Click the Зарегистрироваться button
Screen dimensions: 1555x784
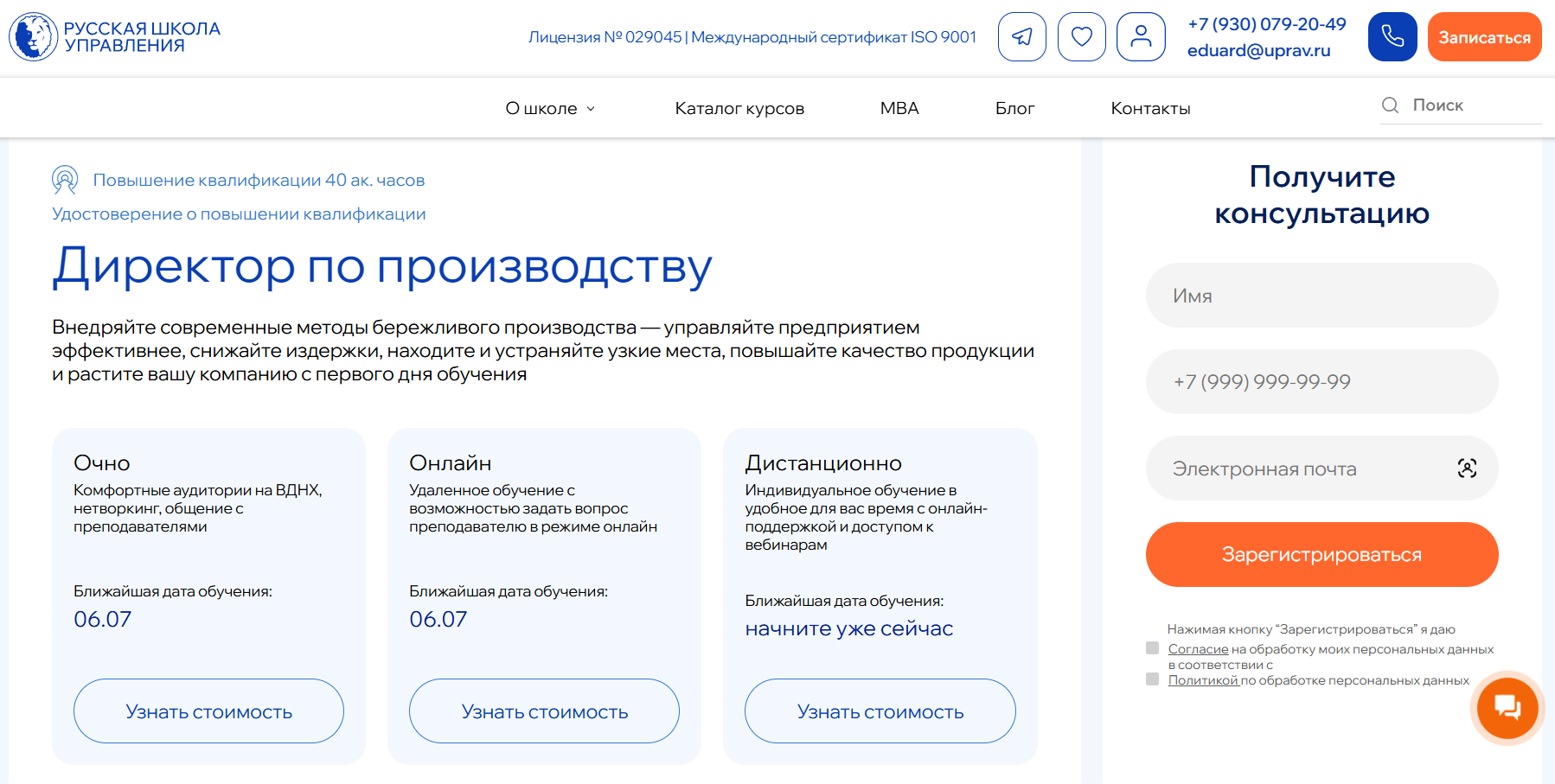[1321, 554]
